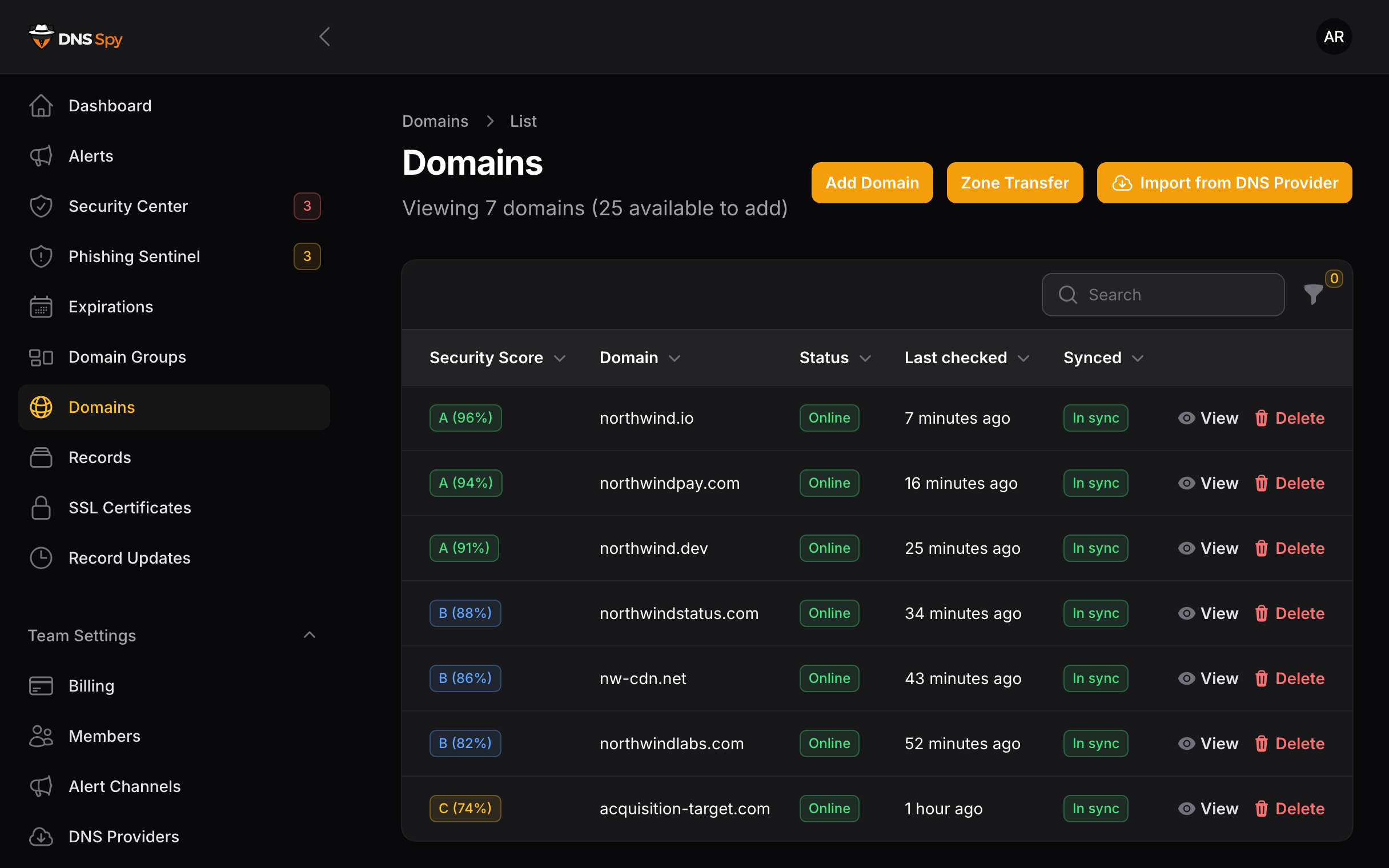Image resolution: width=1389 pixels, height=868 pixels.
Task: Open the AR user avatar menu
Action: pyautogui.click(x=1334, y=37)
